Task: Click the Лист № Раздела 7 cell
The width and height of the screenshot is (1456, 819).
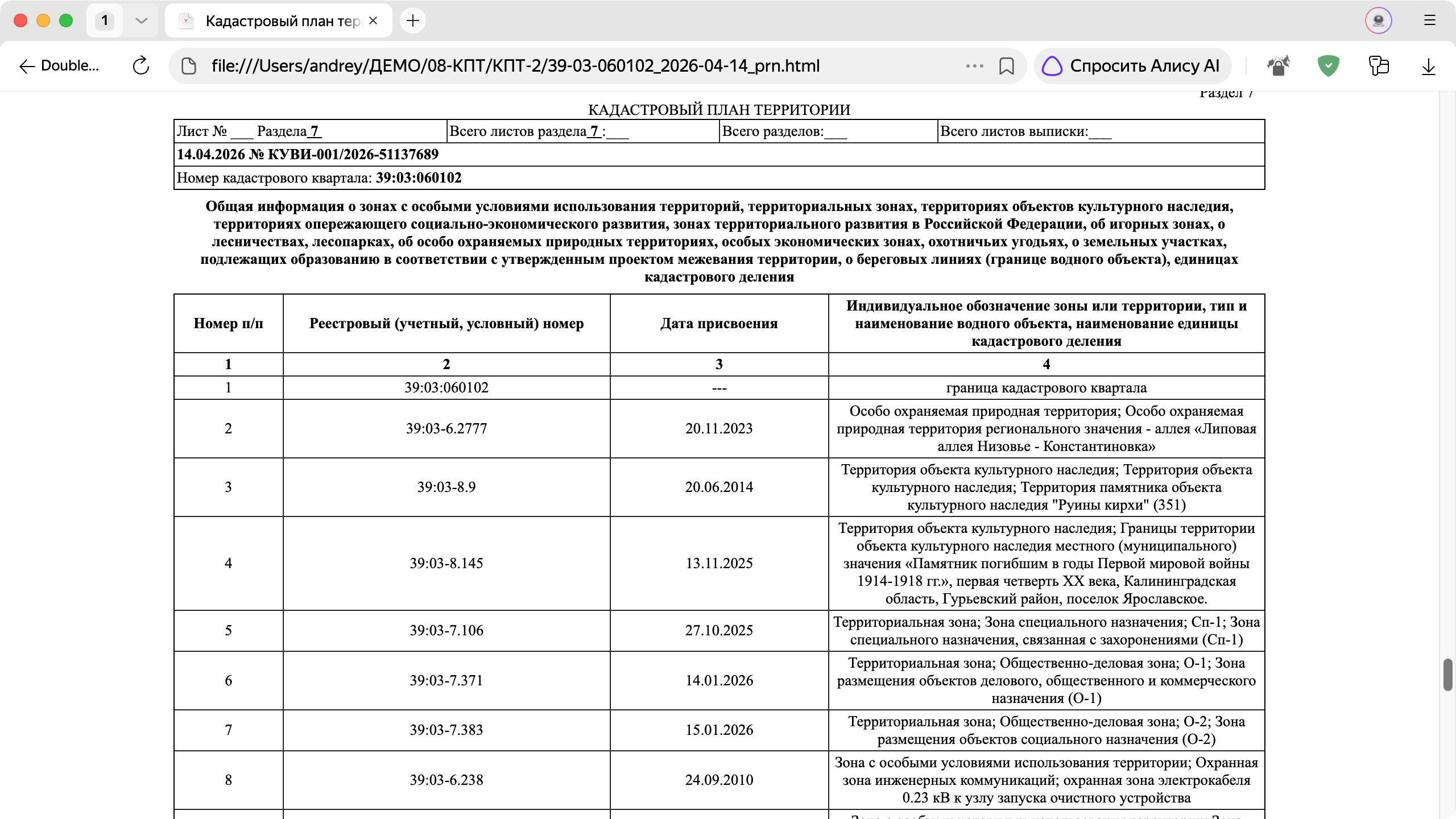Action: click(x=311, y=131)
